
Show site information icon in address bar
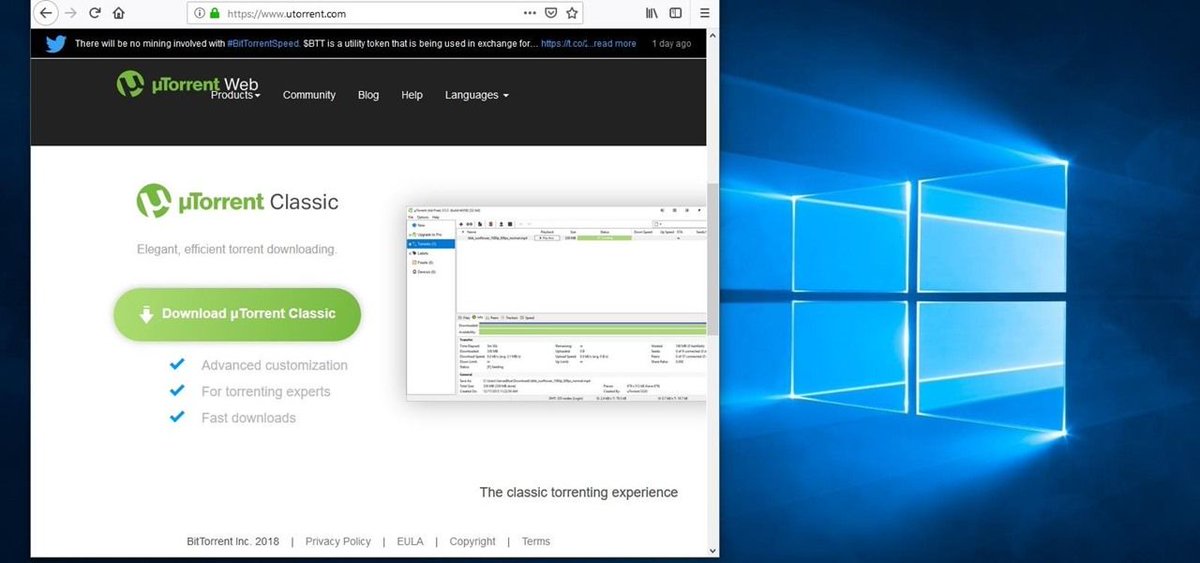click(x=199, y=14)
